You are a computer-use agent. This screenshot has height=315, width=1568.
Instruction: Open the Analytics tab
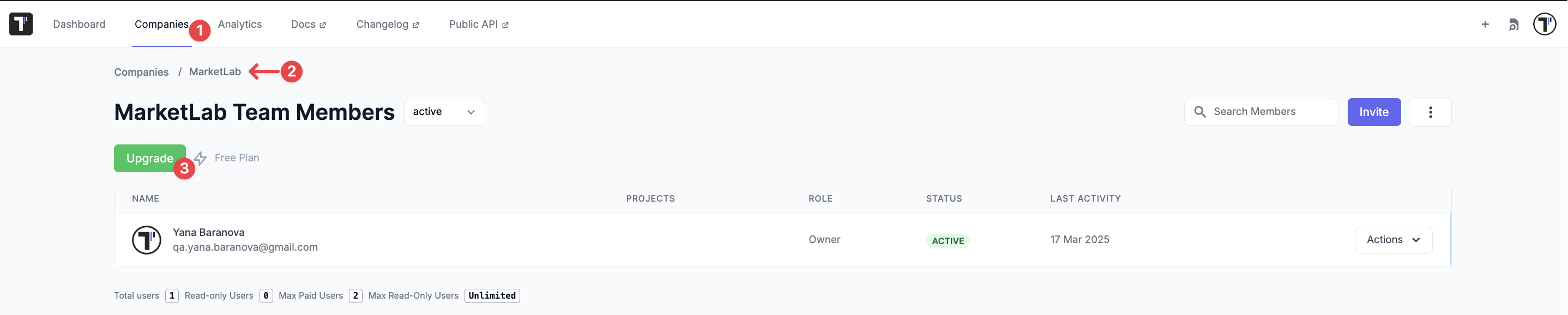click(240, 25)
